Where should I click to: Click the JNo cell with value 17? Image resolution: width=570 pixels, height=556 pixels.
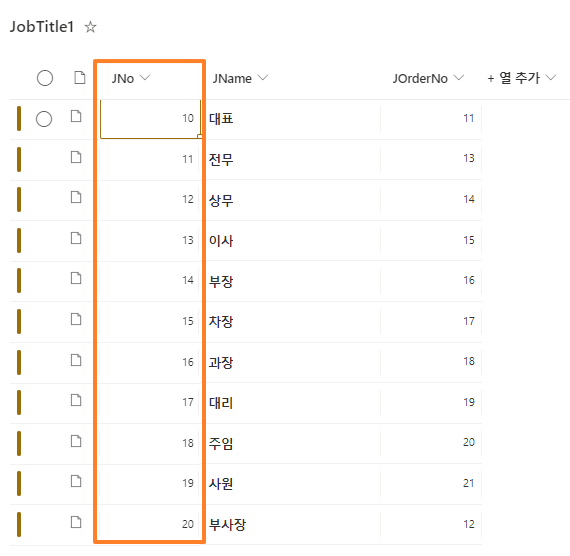149,402
